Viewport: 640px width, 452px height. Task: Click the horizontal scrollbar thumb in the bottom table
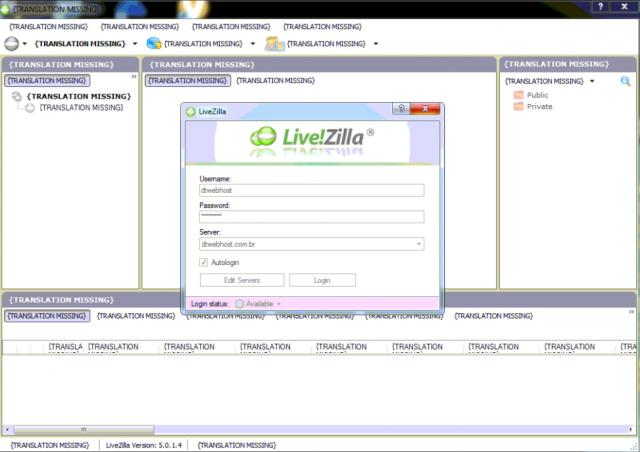pyautogui.click(x=84, y=429)
